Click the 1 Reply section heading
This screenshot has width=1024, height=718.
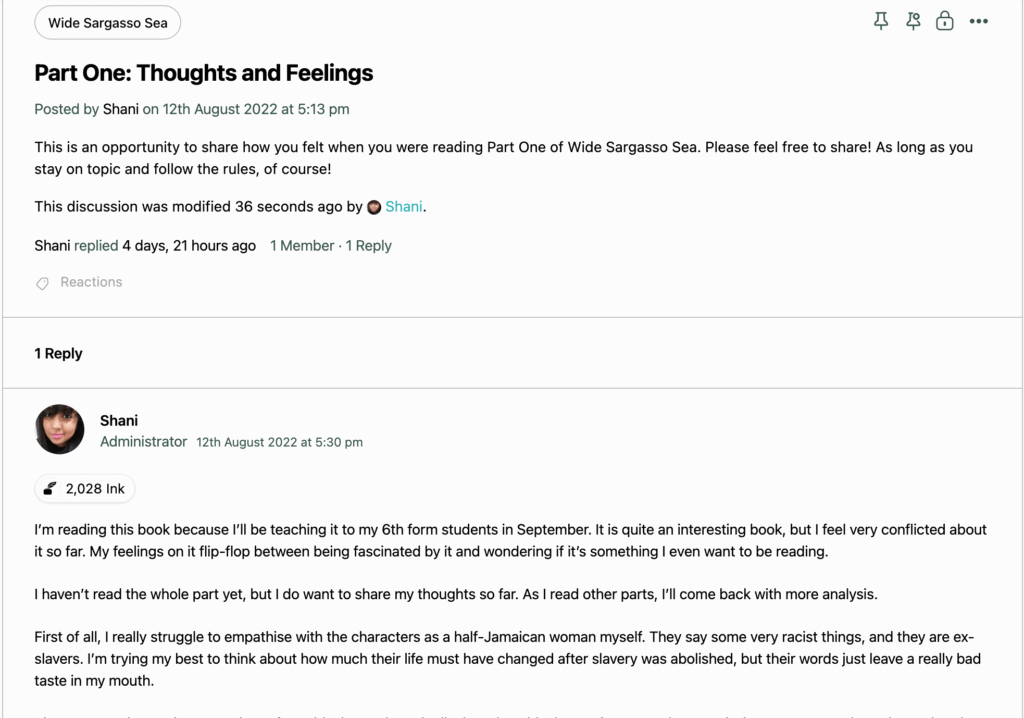[x=58, y=353]
